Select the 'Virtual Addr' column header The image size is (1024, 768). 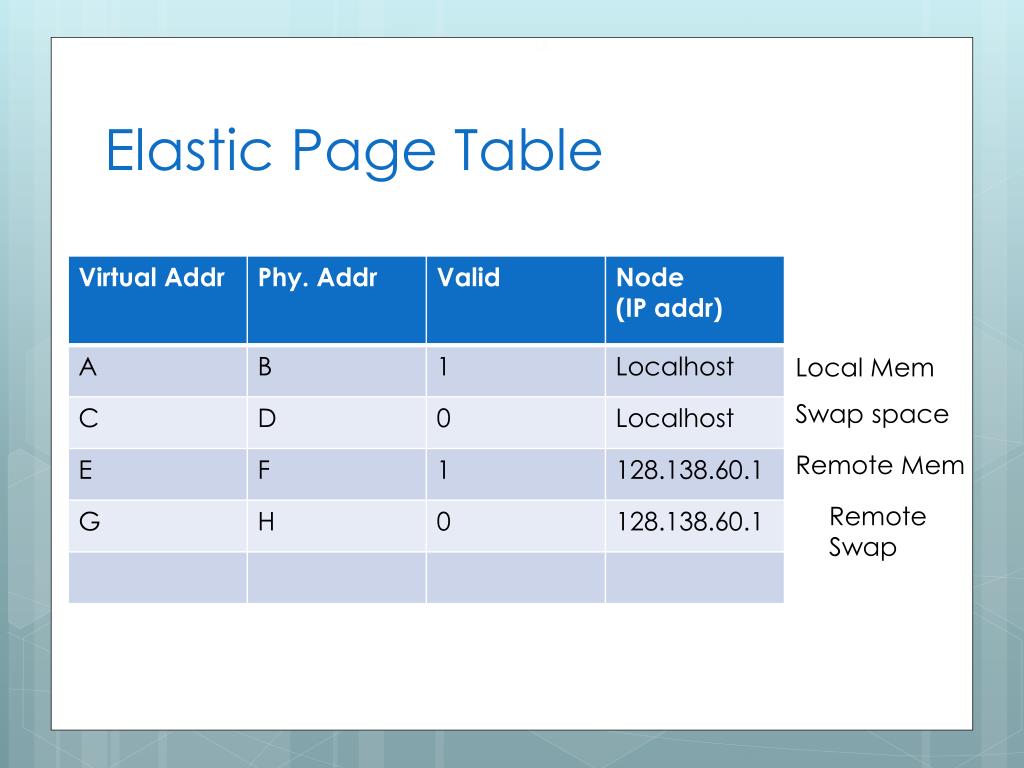click(x=158, y=300)
